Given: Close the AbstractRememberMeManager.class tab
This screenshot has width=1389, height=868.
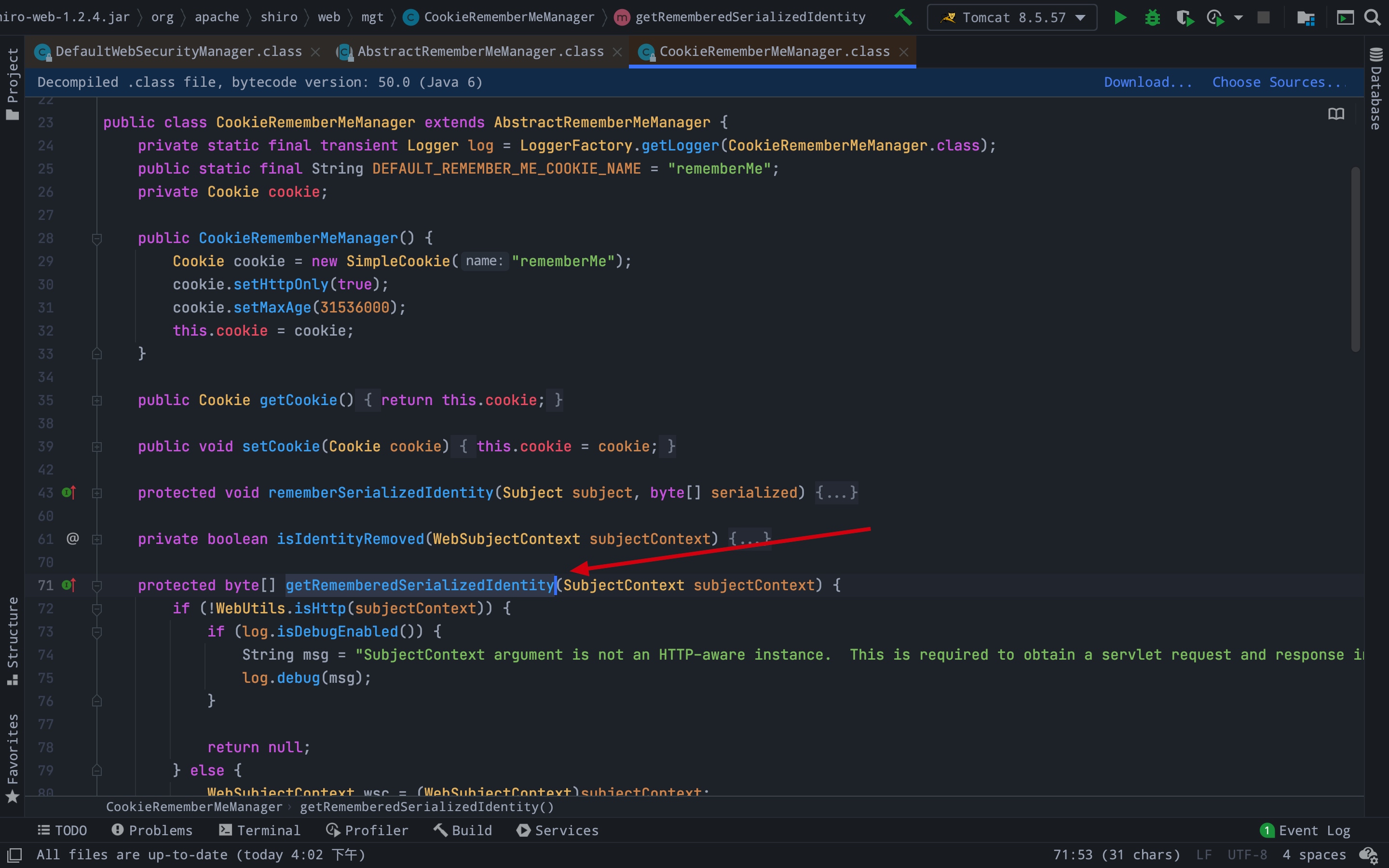Looking at the screenshot, I should pyautogui.click(x=617, y=52).
